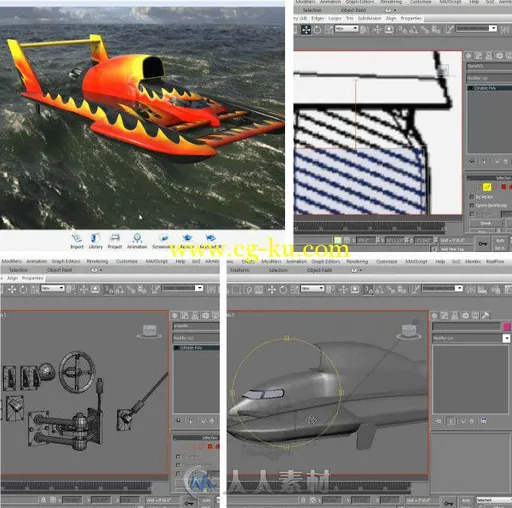
Task: Open the View coordinate dropdown in the bottom-right window
Action: click(x=312, y=288)
